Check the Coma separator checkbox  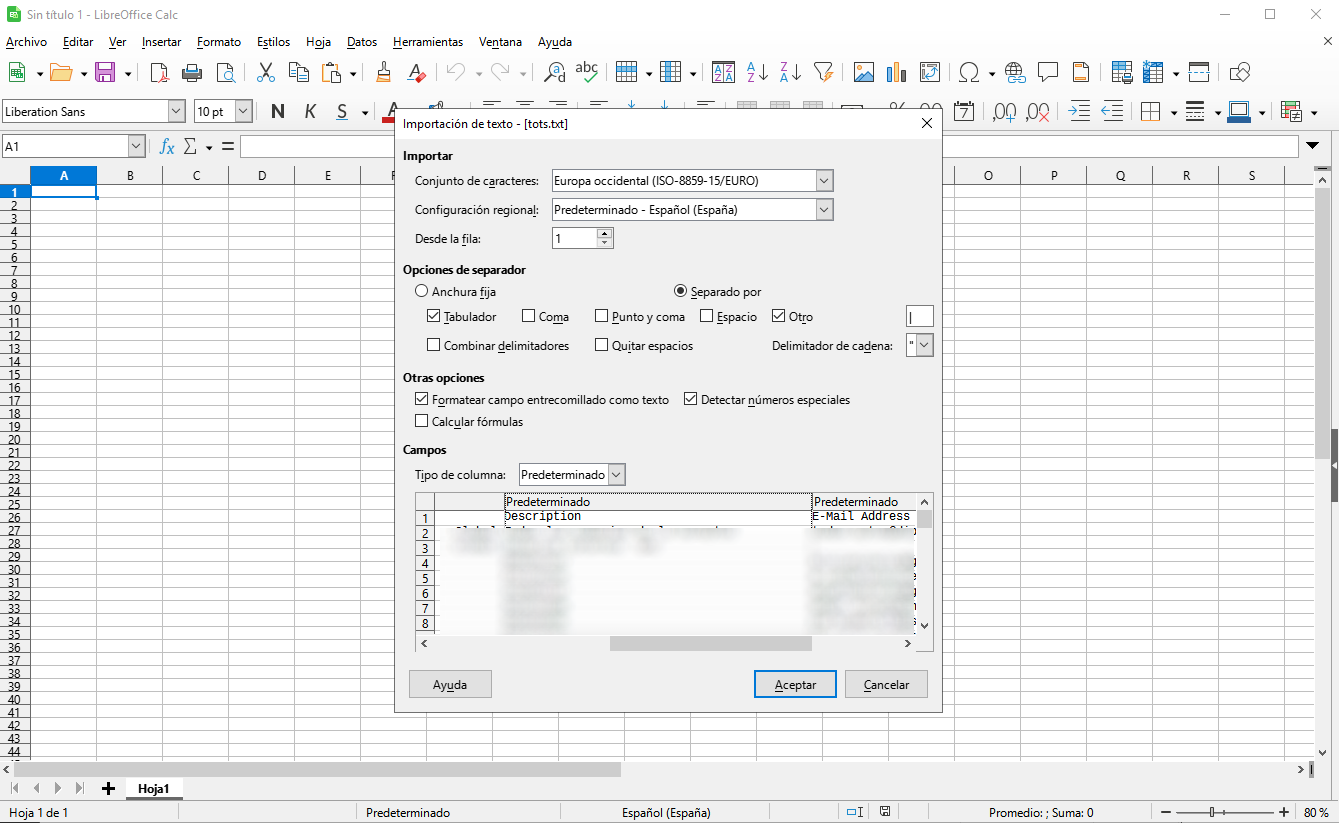click(528, 316)
